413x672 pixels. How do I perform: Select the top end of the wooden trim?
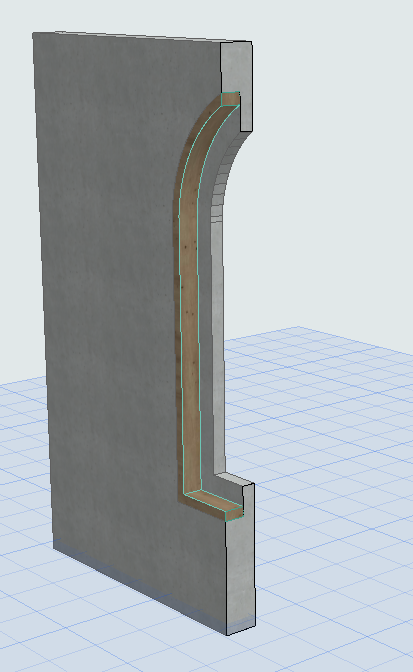[x=230, y=99]
